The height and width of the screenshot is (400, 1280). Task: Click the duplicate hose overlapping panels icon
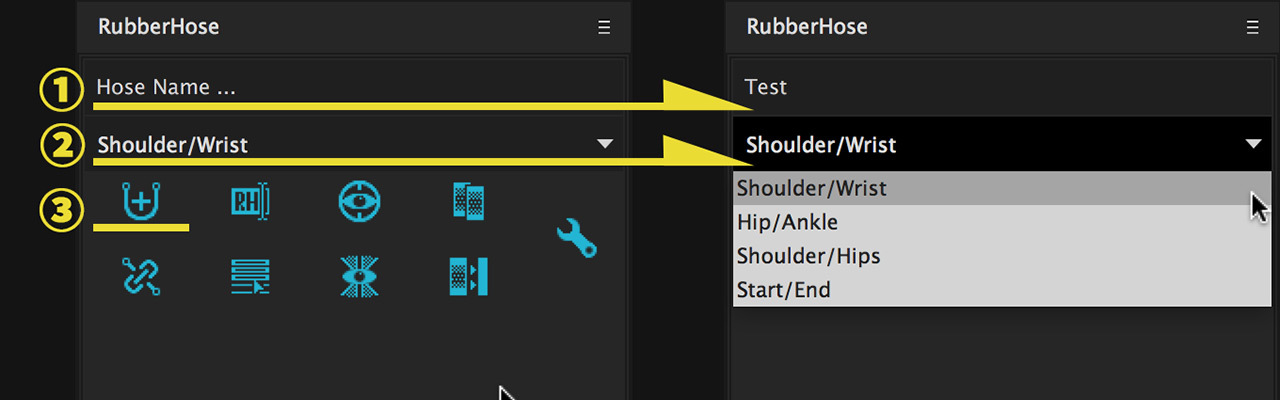pos(468,202)
